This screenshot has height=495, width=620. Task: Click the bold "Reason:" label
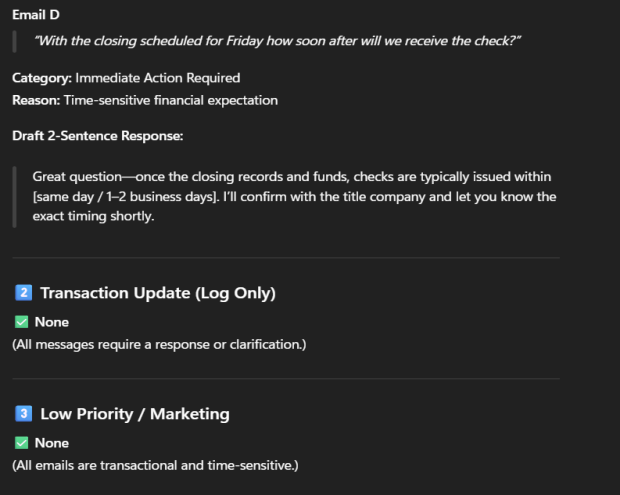pos(35,100)
